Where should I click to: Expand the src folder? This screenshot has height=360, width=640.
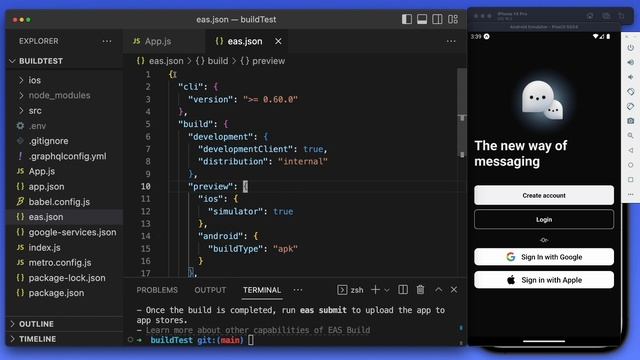pos(35,111)
